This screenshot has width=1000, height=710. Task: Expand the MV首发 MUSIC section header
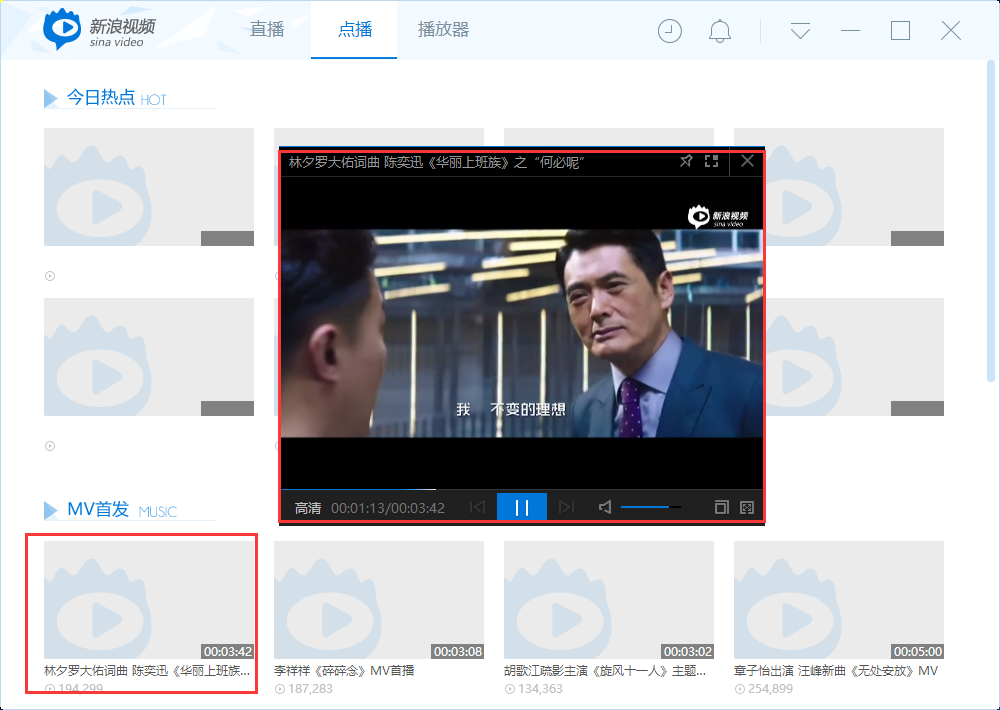point(100,510)
